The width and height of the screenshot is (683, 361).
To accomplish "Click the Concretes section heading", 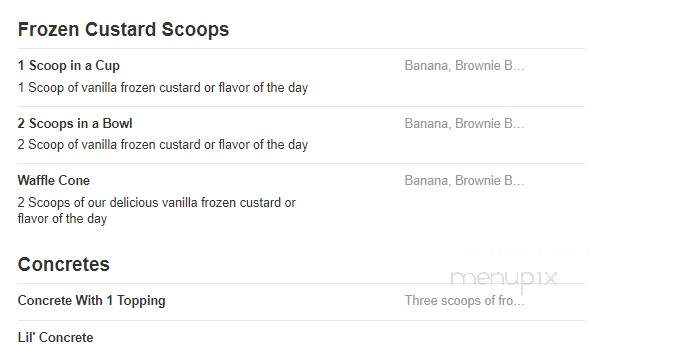I will [64, 264].
